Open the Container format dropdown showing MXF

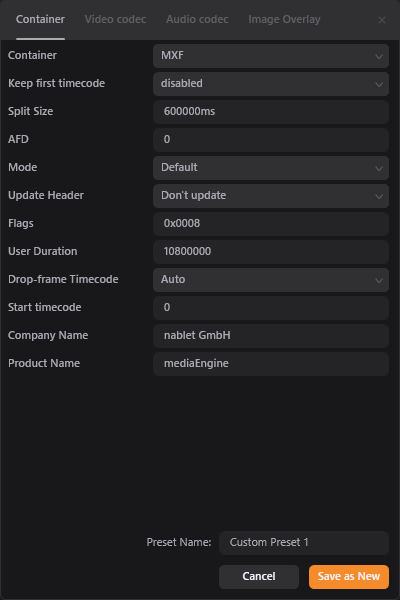(271, 56)
